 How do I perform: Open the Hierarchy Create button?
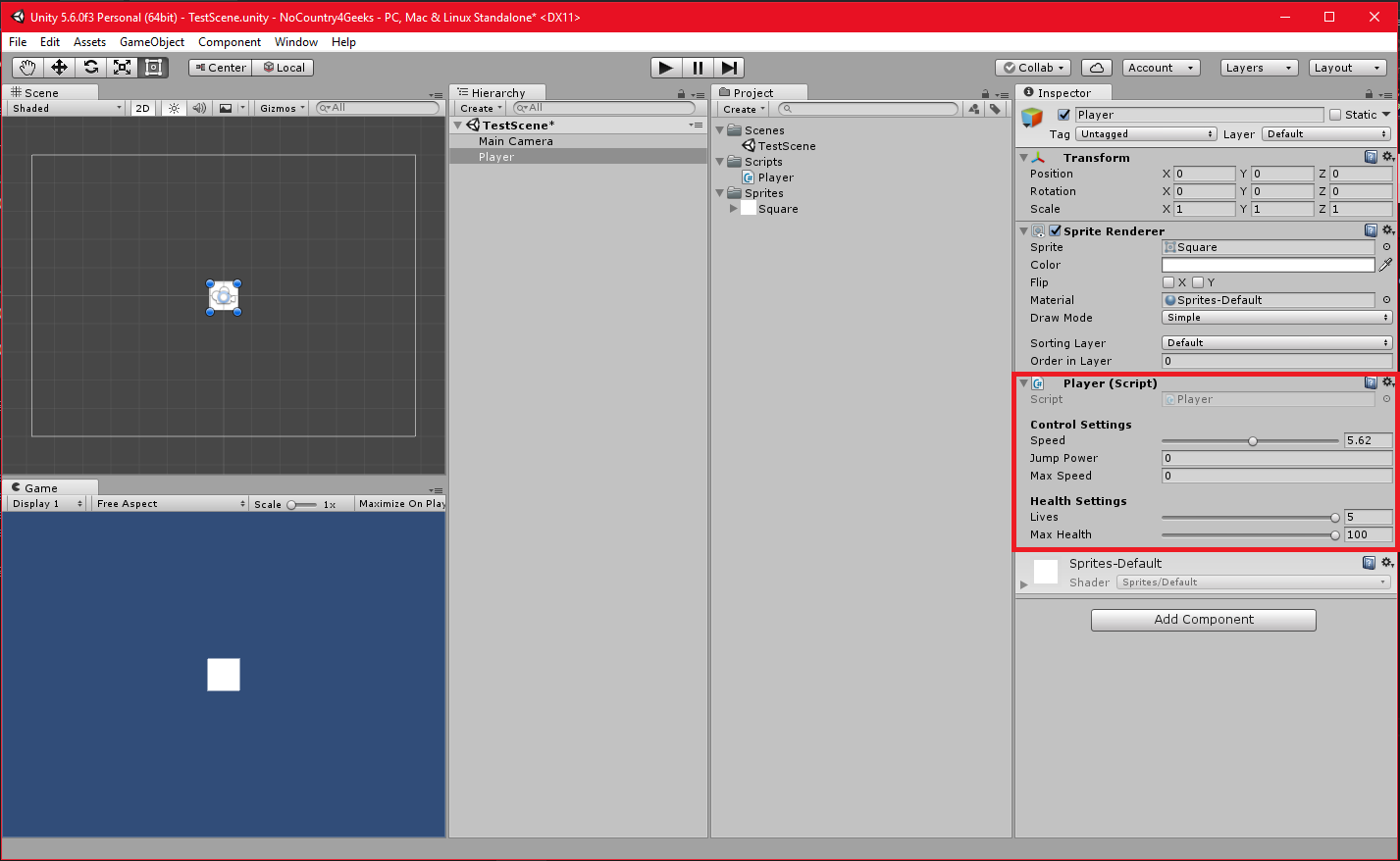[x=481, y=109]
